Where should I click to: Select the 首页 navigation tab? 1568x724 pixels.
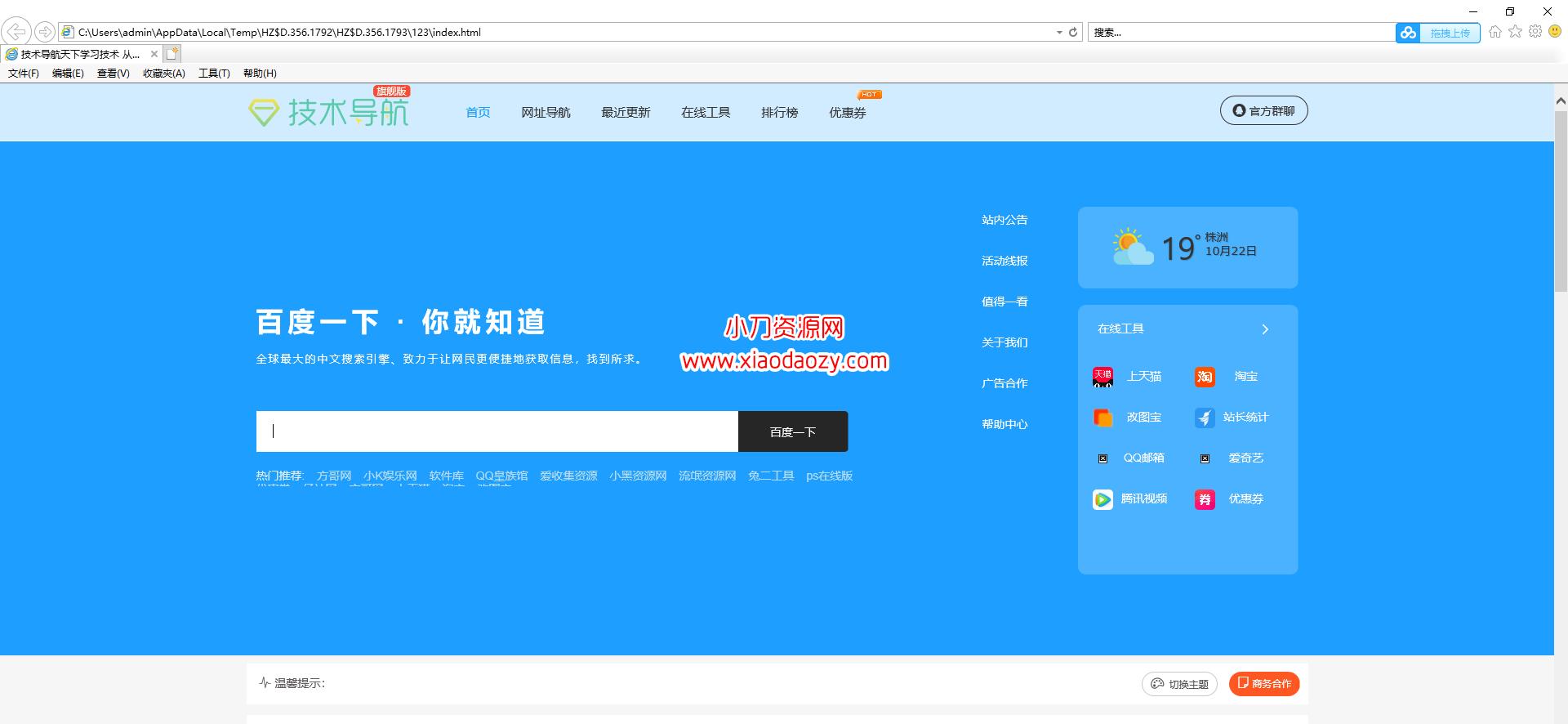click(478, 113)
